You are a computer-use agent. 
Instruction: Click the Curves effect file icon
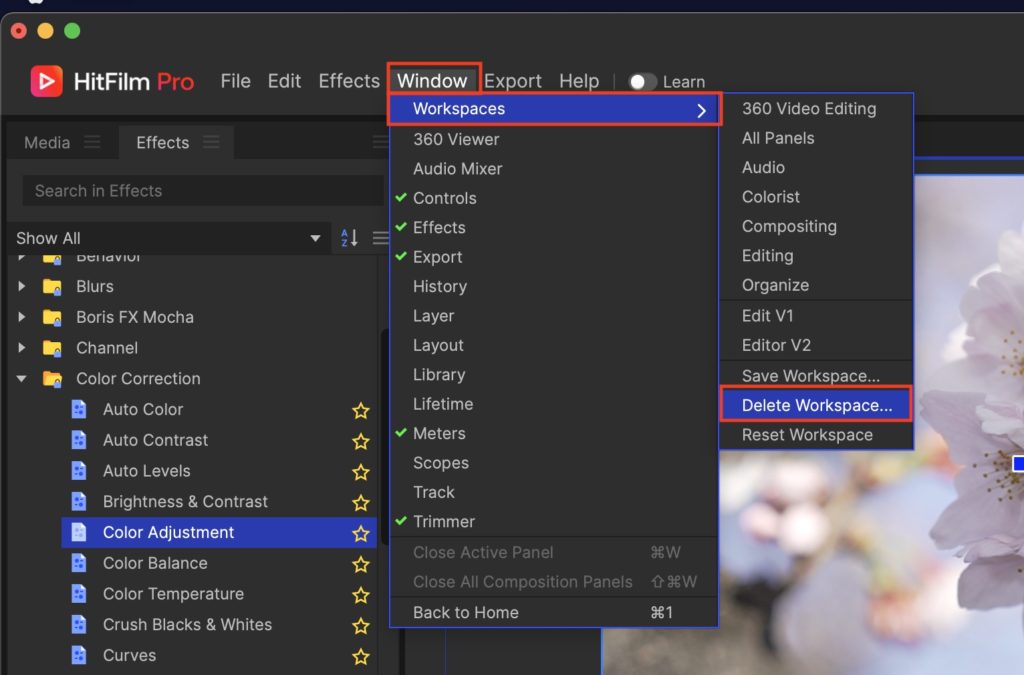coord(78,655)
